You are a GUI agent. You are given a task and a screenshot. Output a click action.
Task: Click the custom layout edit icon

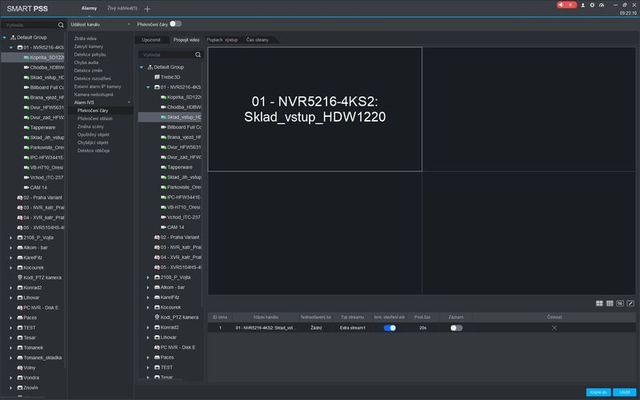point(630,301)
